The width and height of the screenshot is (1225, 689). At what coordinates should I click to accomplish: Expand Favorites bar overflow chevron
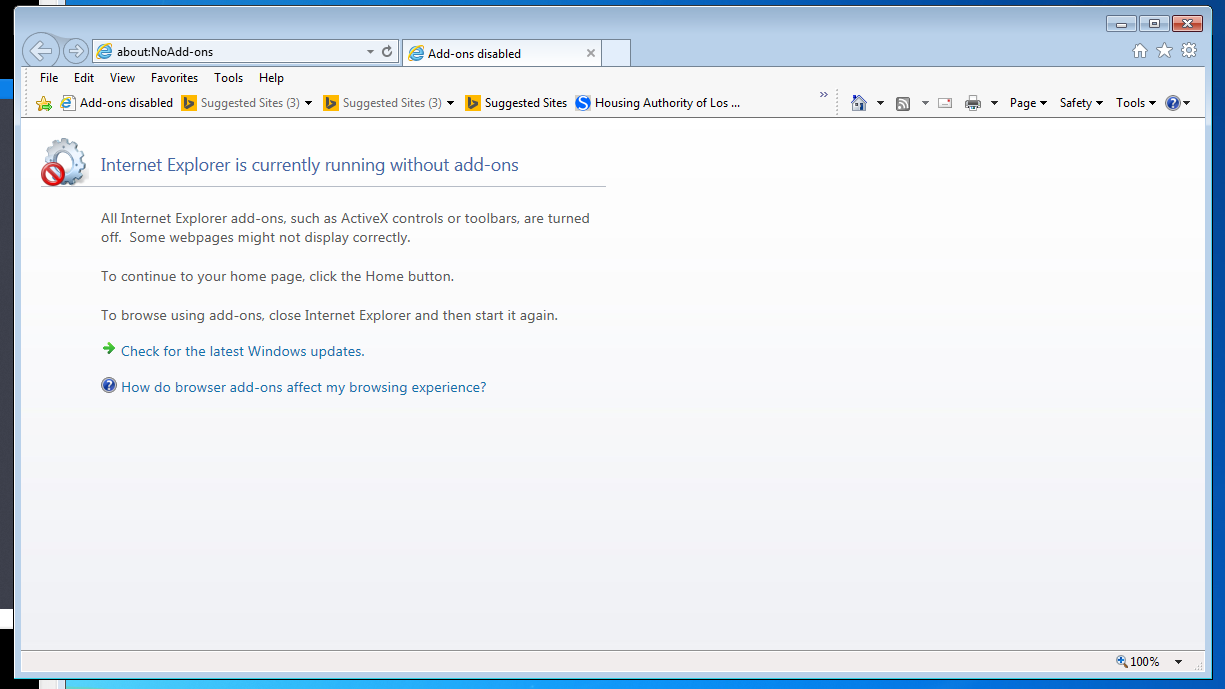(824, 95)
